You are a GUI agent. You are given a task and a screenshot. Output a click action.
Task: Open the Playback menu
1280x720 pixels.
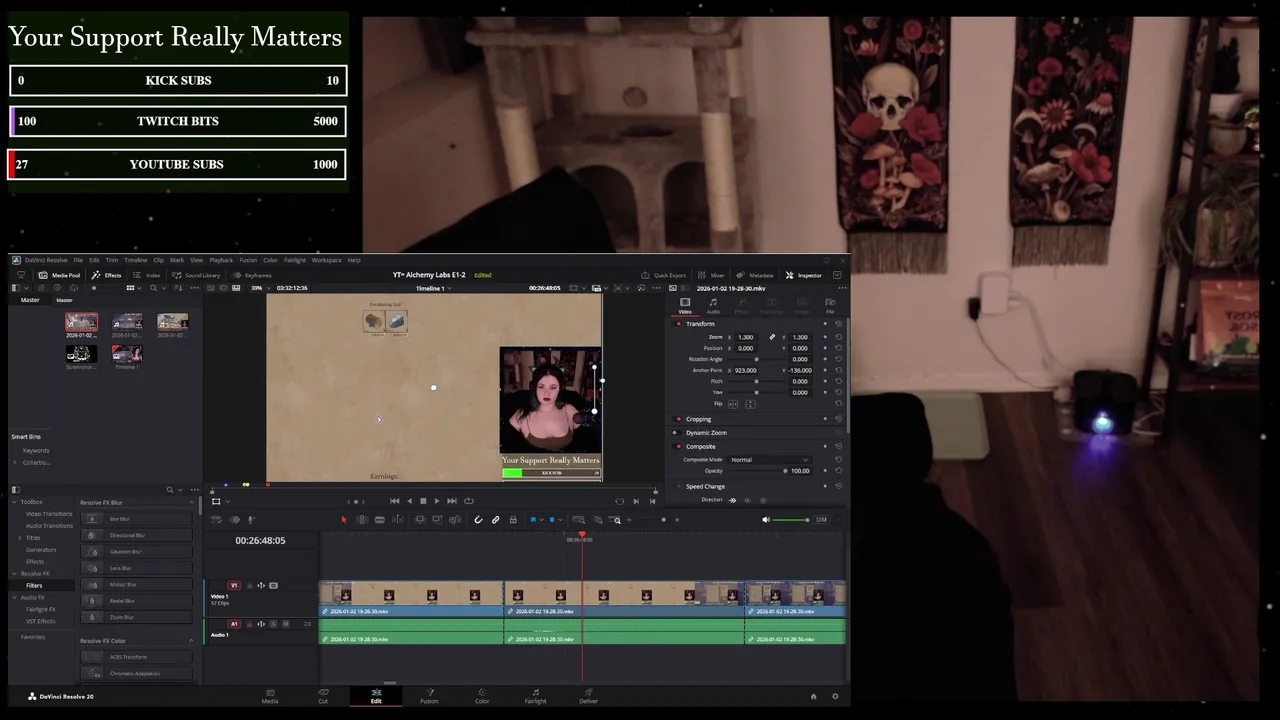click(221, 260)
